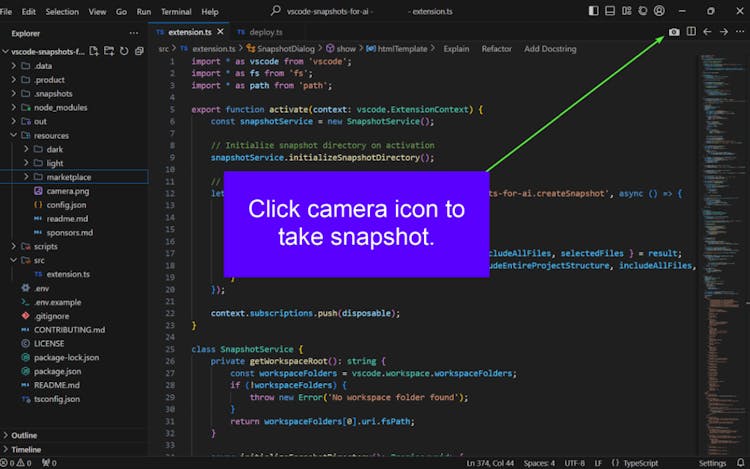Click the New File icon in Explorer
The image size is (750, 469).
pos(94,51)
